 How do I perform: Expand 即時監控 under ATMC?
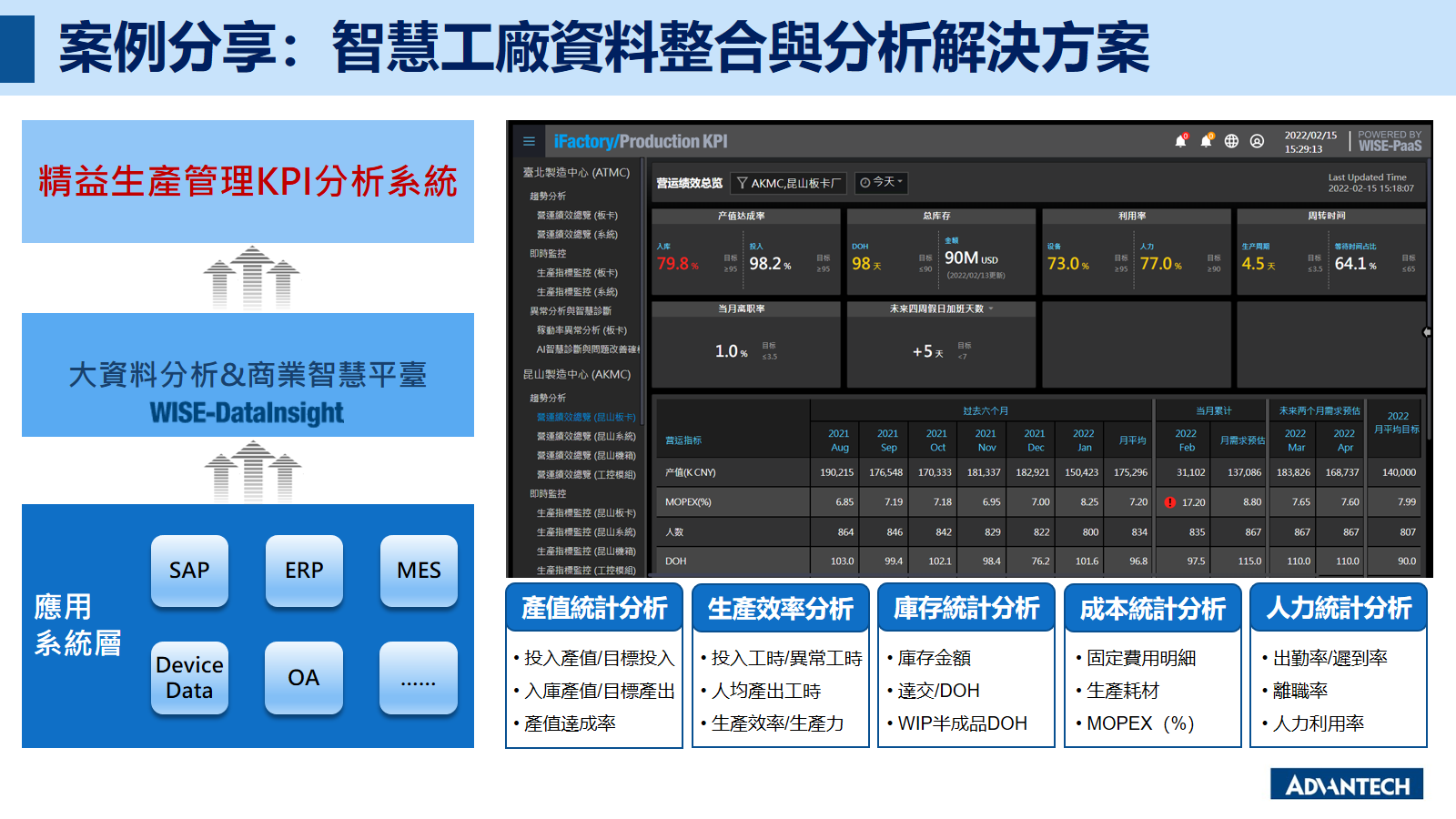click(548, 254)
